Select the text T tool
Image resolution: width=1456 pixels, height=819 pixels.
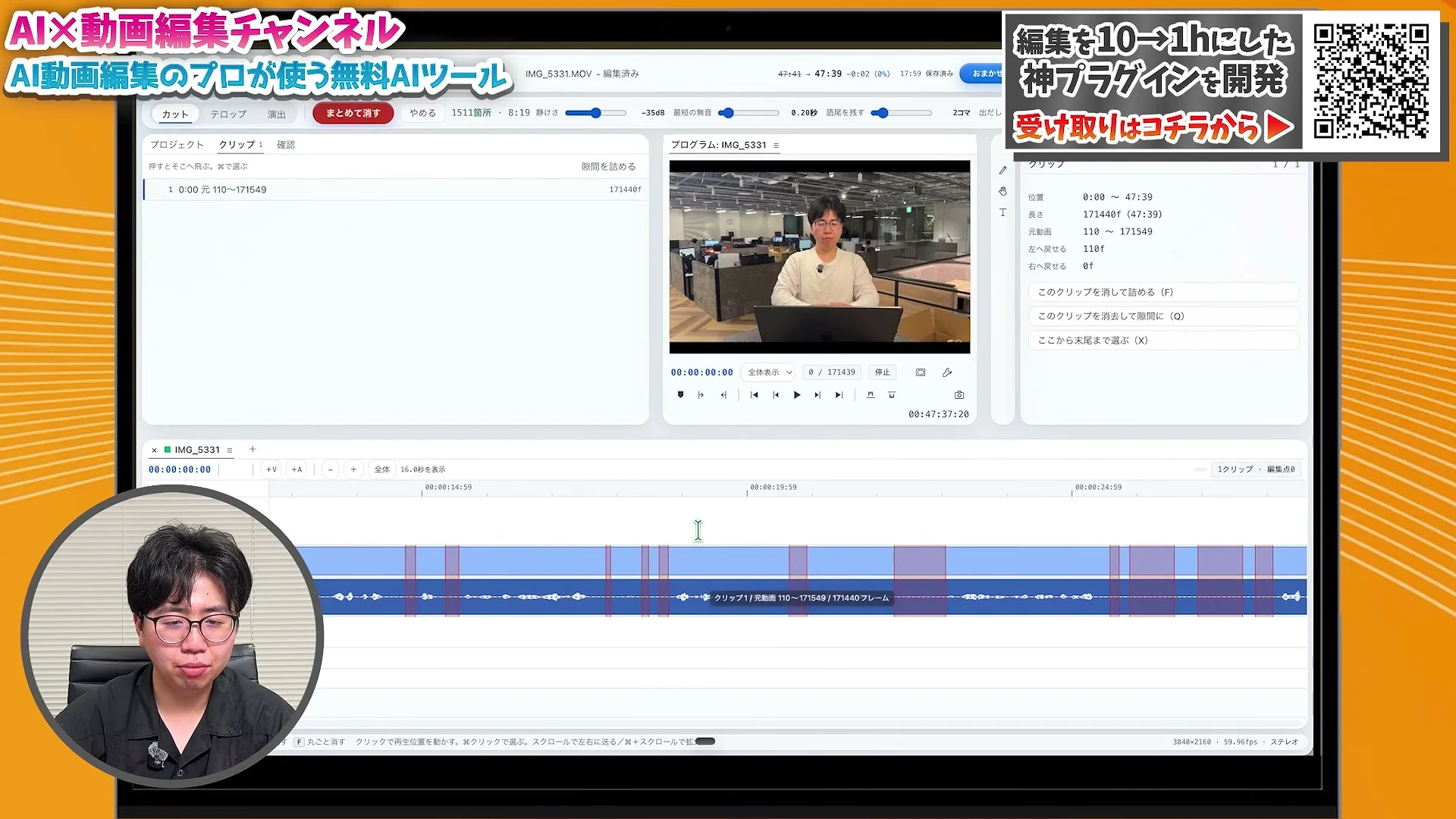click(1003, 212)
